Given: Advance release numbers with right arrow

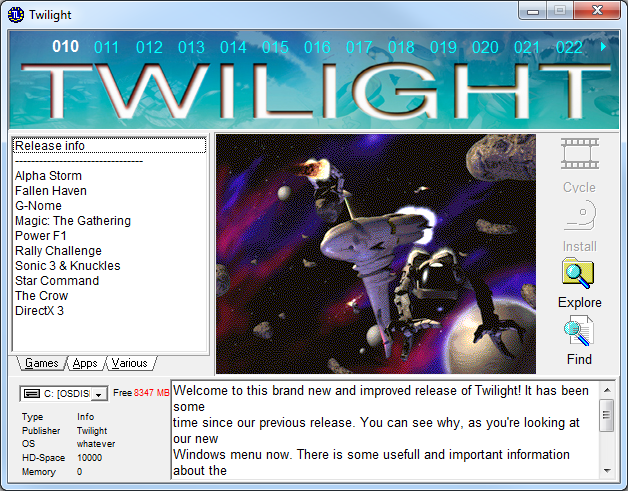Looking at the screenshot, I should pos(603,47).
